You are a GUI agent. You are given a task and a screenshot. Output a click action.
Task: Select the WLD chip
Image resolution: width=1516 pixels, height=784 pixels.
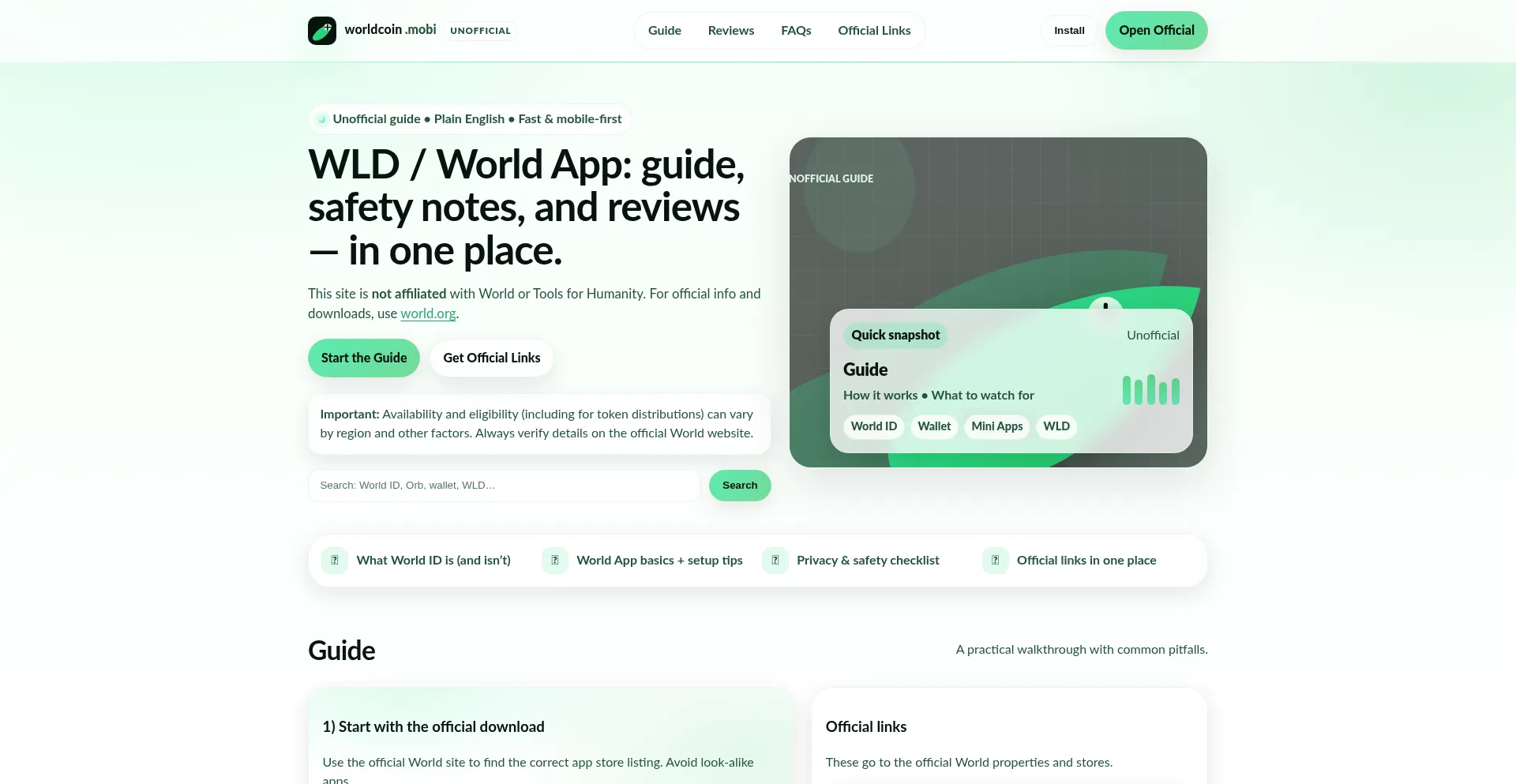tap(1056, 426)
